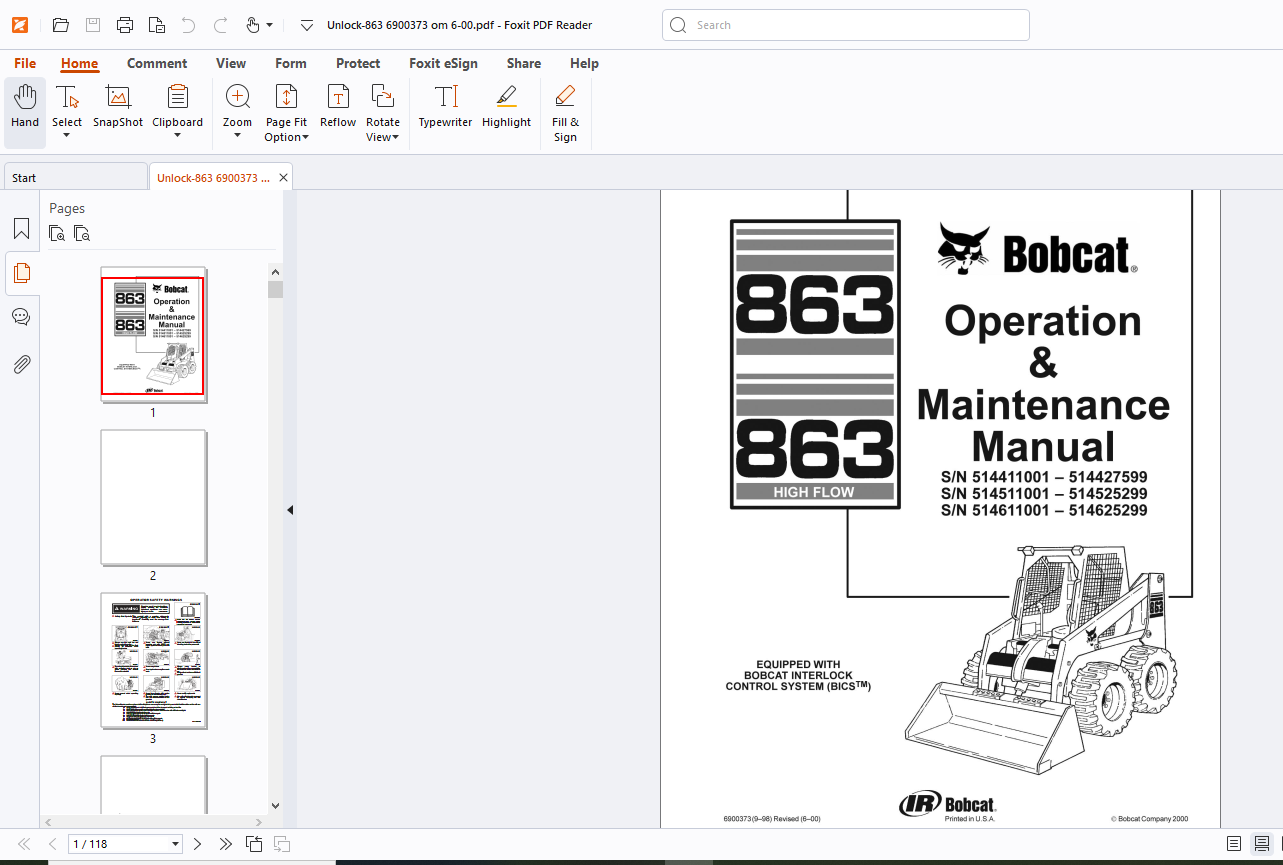Click the thumbnail panel down scroll arrow
The width and height of the screenshot is (1283, 865).
(x=275, y=805)
